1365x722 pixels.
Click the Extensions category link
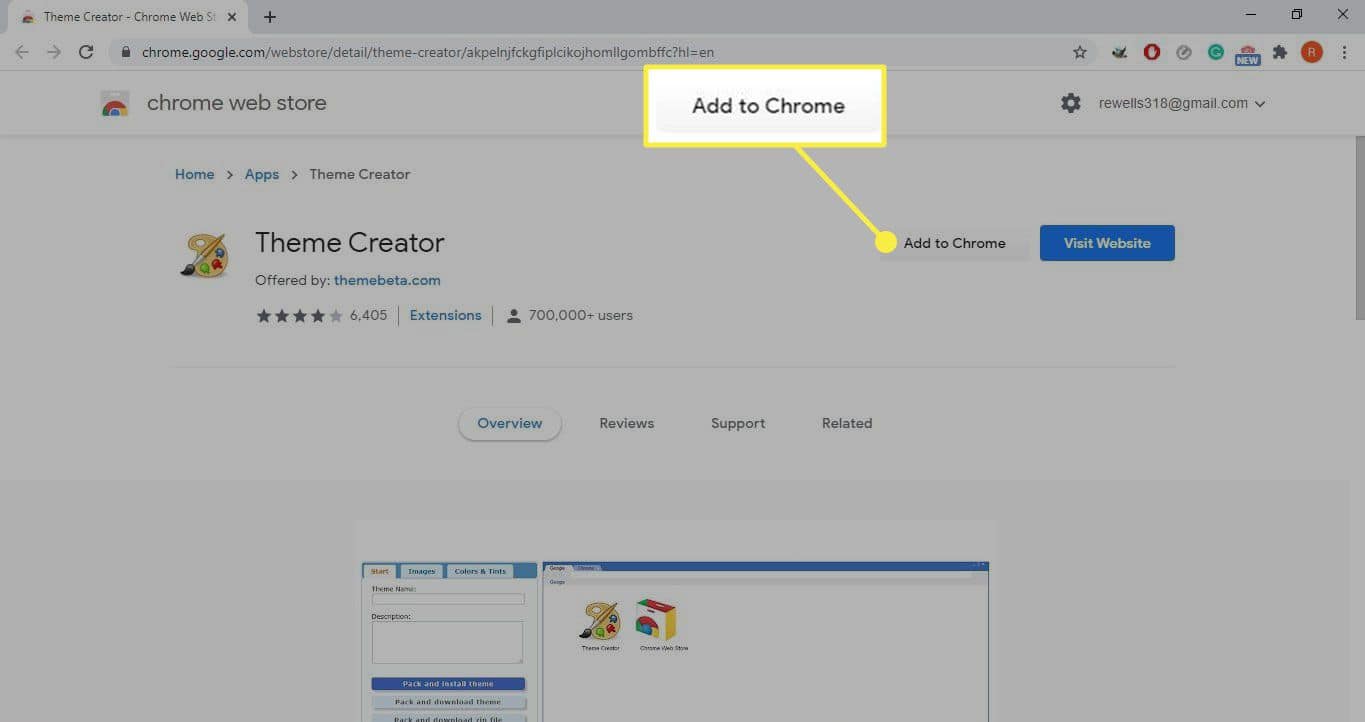tap(445, 315)
